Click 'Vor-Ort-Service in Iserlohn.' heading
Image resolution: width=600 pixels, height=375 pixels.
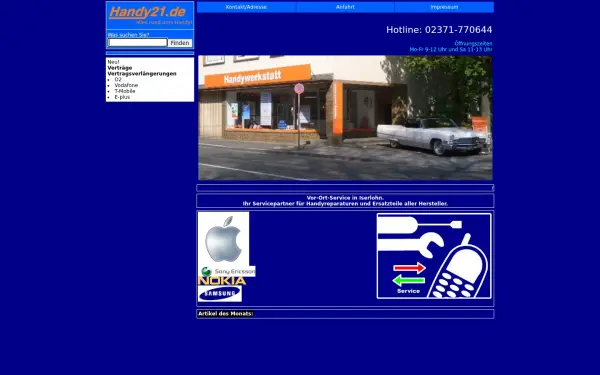click(345, 198)
